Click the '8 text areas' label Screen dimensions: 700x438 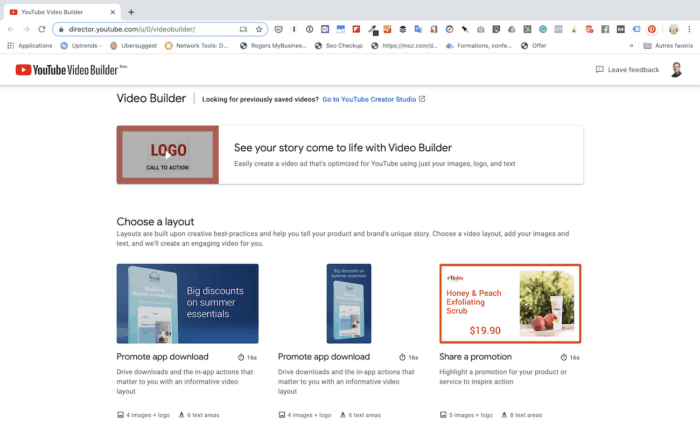coord(526,415)
